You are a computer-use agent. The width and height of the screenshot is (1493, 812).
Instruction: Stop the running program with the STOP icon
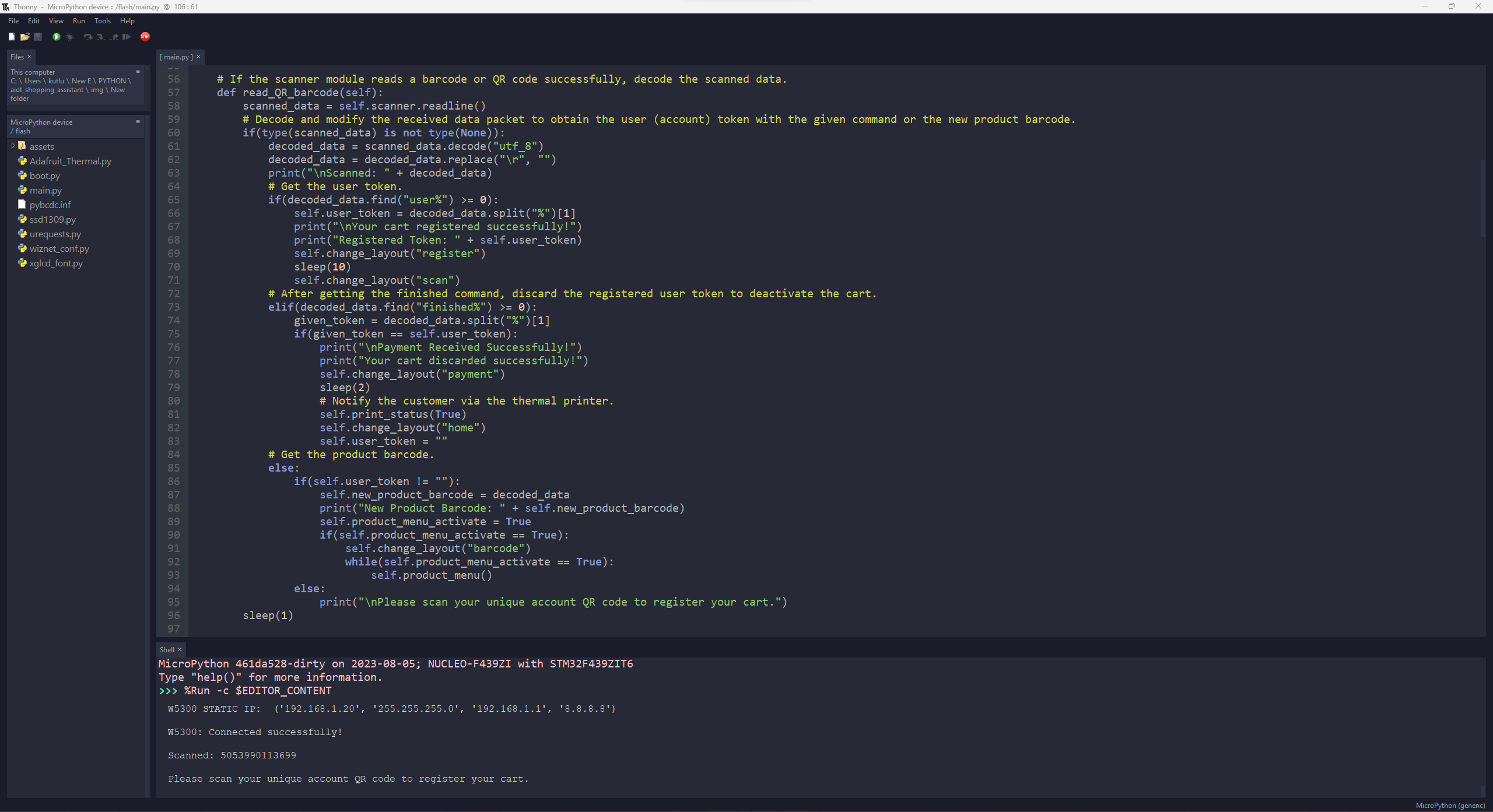click(145, 37)
